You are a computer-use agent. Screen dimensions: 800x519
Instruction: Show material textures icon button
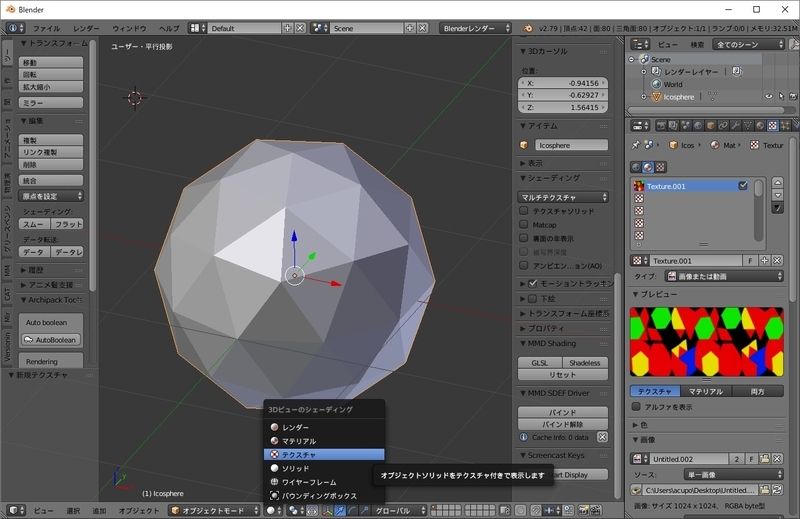tap(648, 167)
